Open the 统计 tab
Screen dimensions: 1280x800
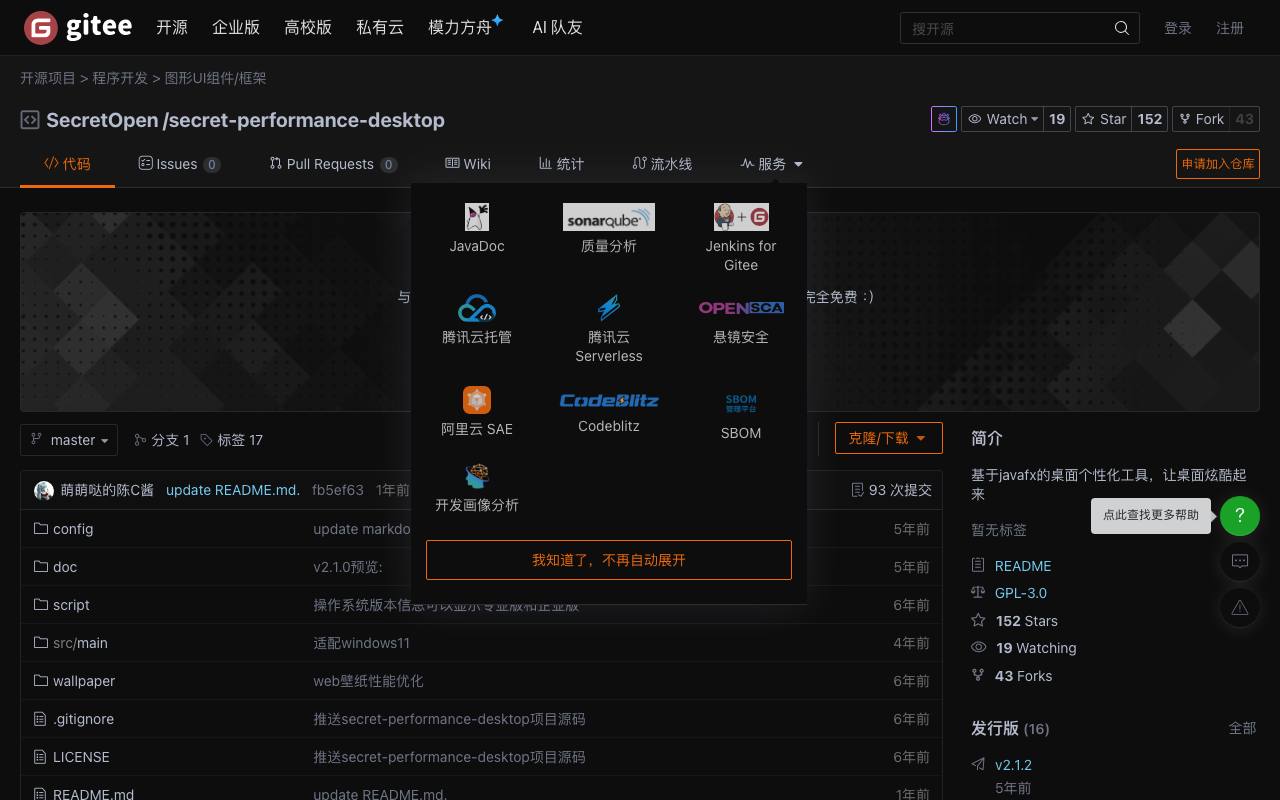pyautogui.click(x=561, y=164)
